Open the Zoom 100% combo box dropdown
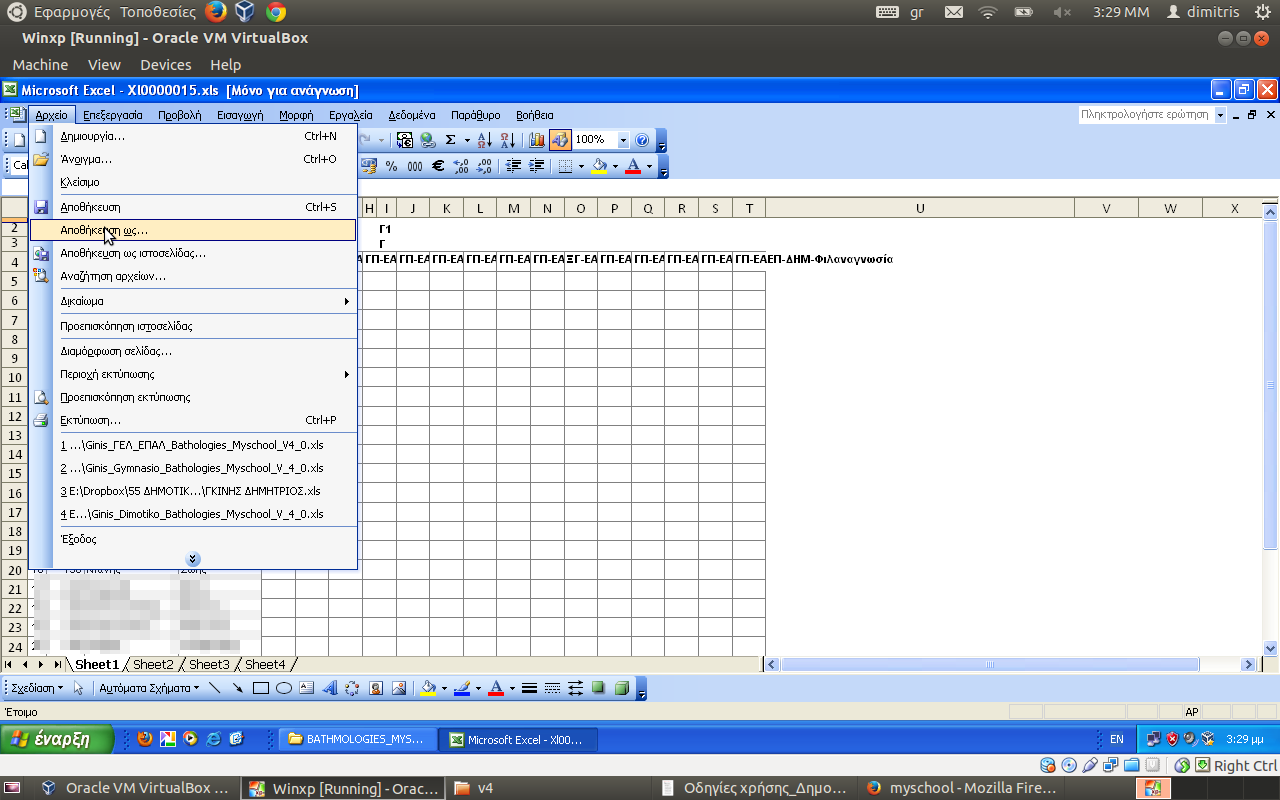This screenshot has height=800, width=1280. [623, 140]
